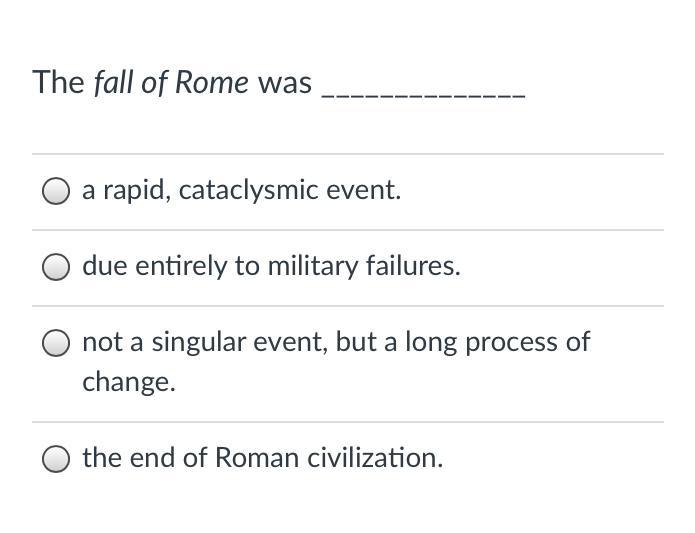Image resolution: width=695 pixels, height=533 pixels.
Task: Click the word 'The' starting the question
Action: [x=58, y=82]
